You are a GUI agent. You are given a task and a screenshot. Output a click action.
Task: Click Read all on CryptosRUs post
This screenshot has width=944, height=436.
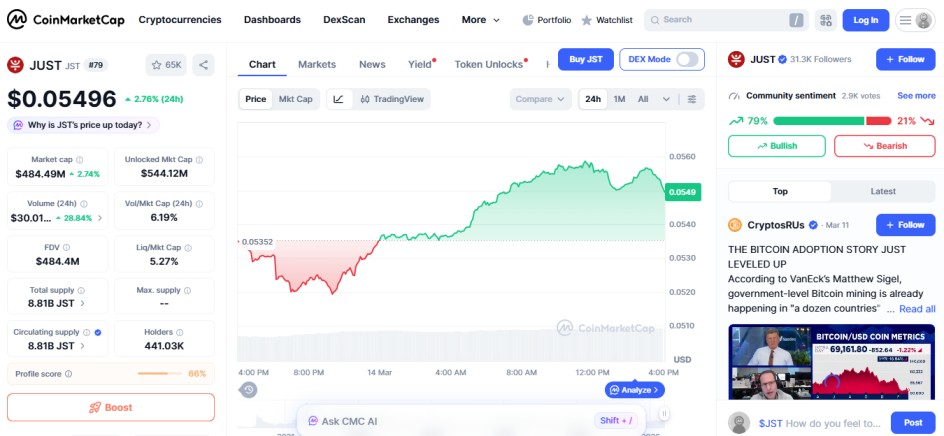click(918, 309)
